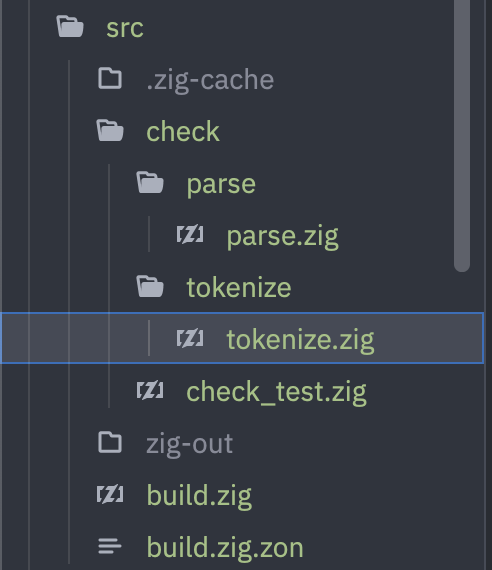492x570 pixels.
Task: Open build.zig file
Action: [x=199, y=497]
